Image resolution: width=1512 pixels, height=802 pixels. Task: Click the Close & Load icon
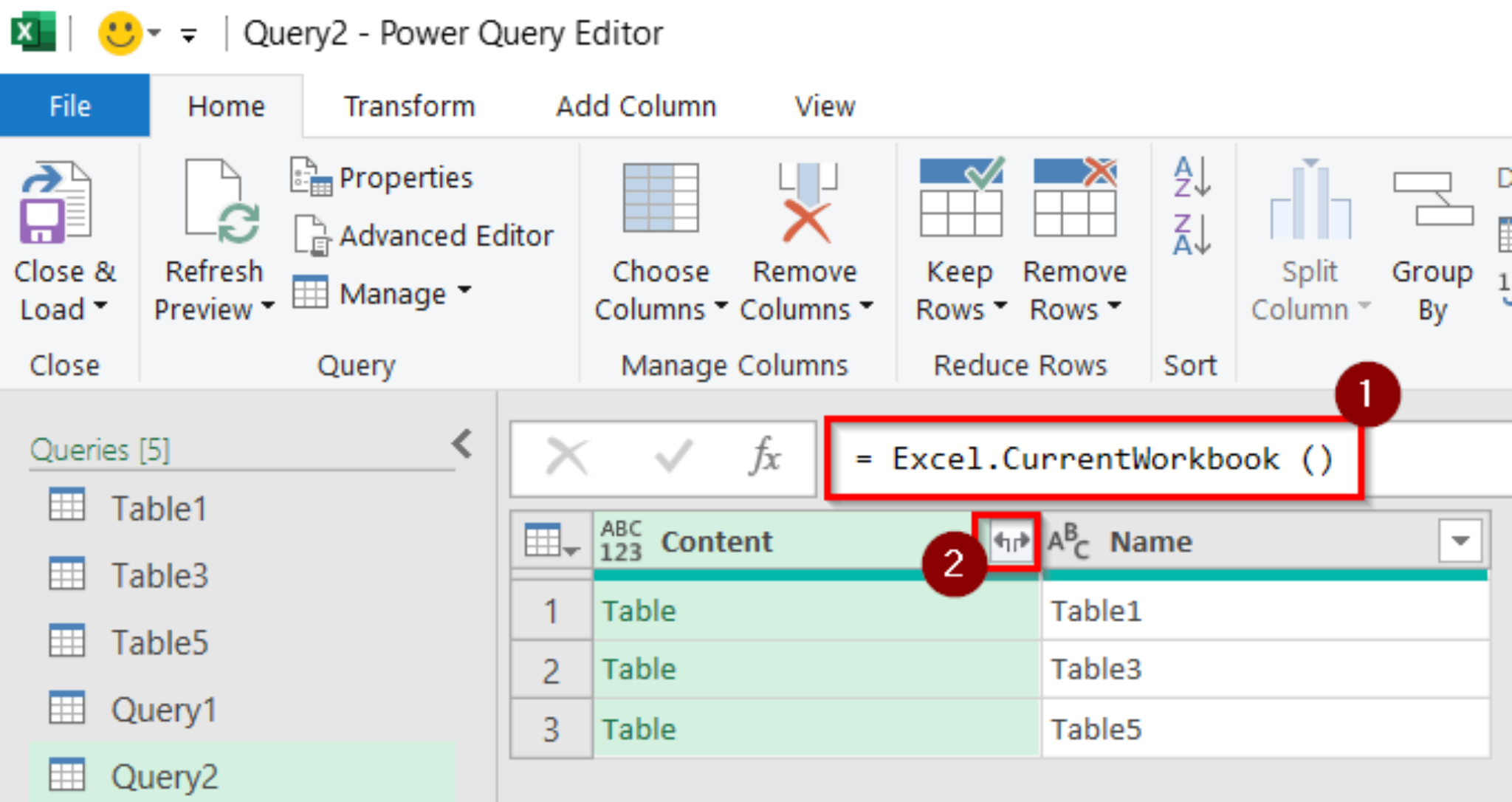click(x=57, y=202)
